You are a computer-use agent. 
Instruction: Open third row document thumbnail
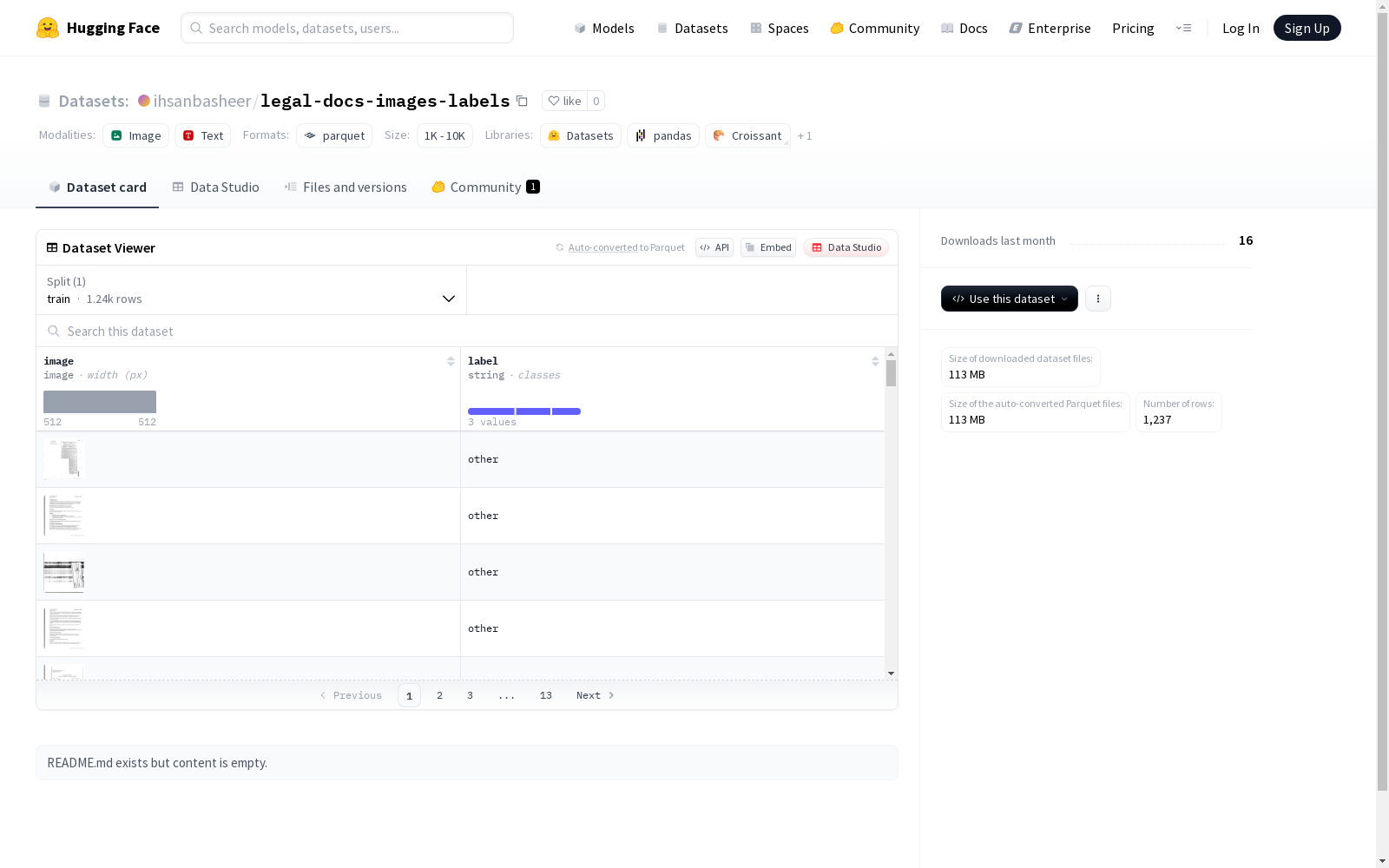click(x=64, y=572)
